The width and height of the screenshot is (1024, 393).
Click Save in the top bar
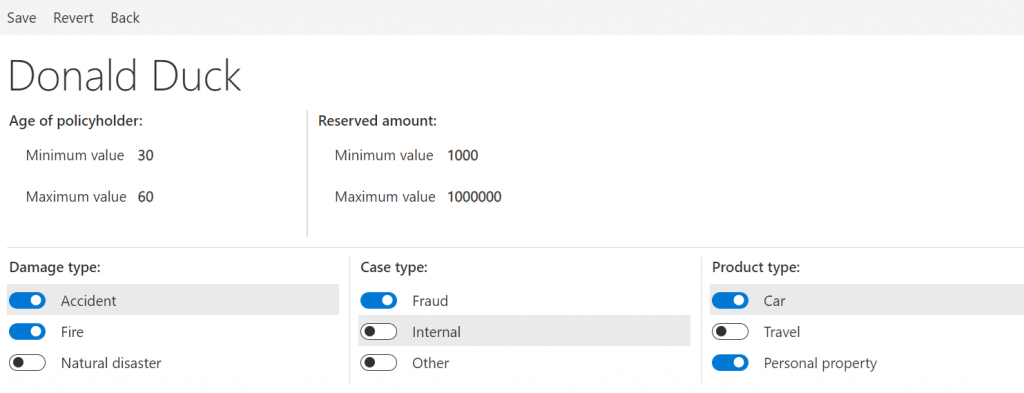[x=22, y=18]
